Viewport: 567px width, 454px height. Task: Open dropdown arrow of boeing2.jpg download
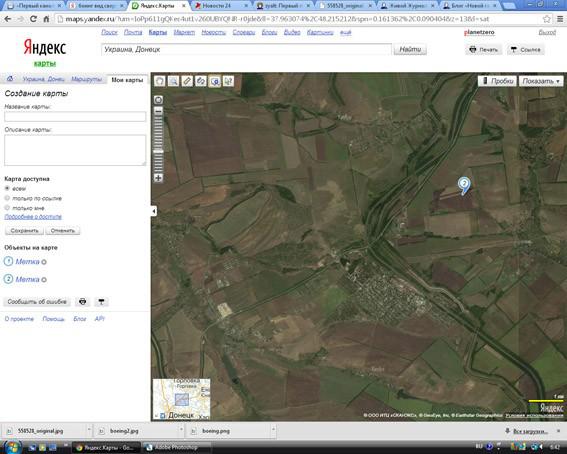[181, 430]
